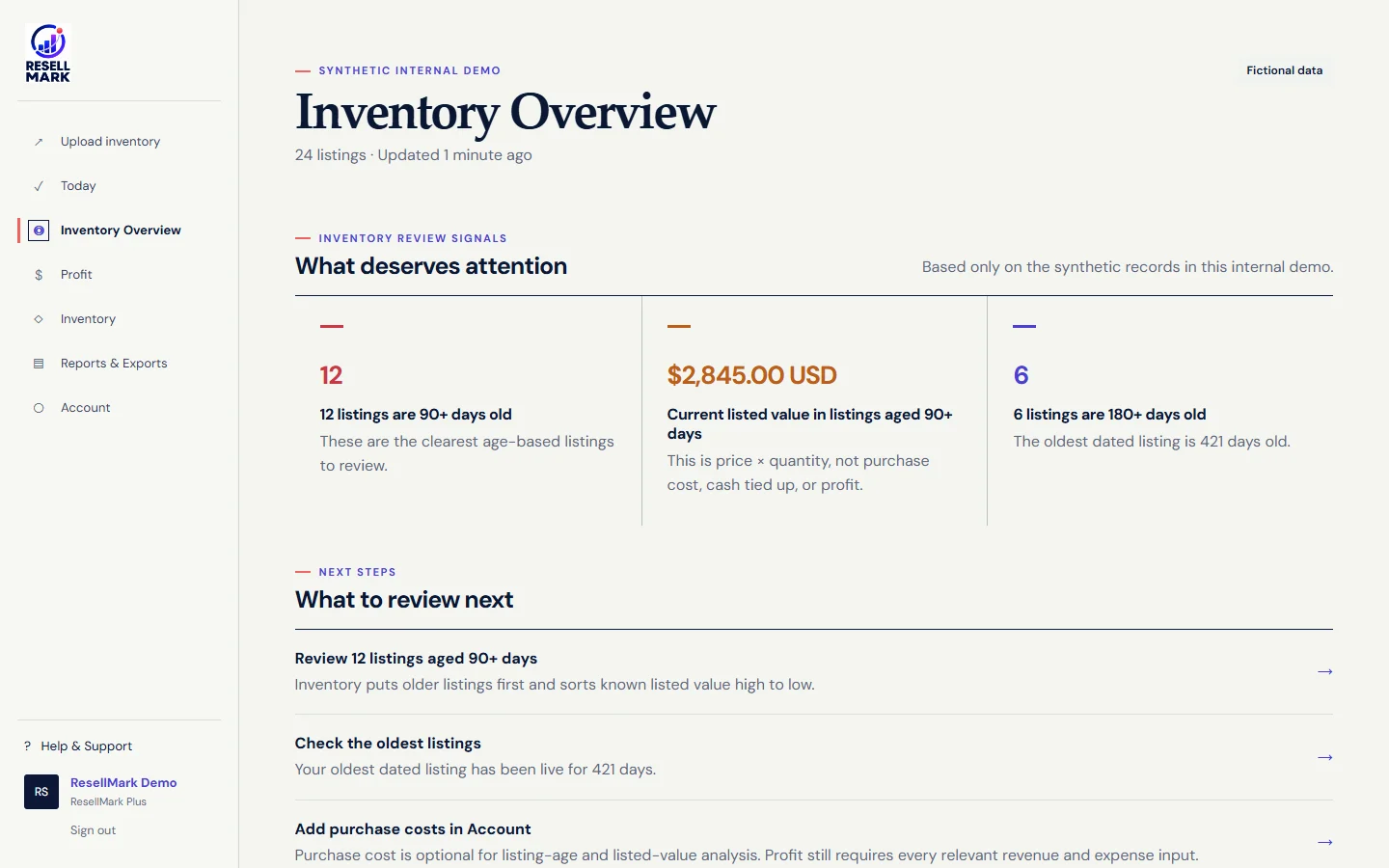Click the Inventory diamond icon
Image resolution: width=1389 pixels, height=868 pixels.
click(39, 319)
